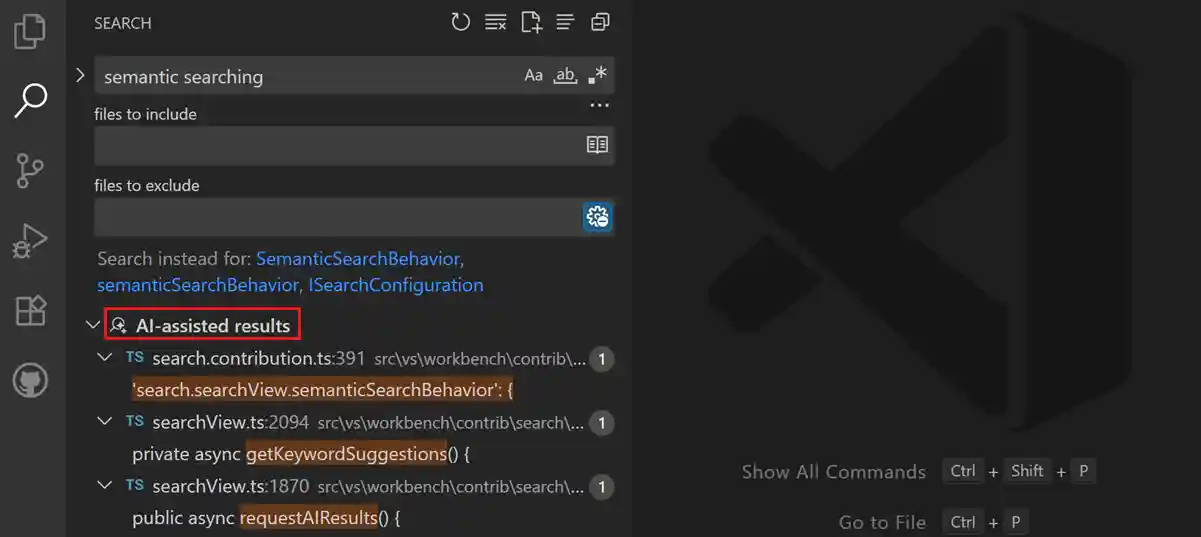Open the 'search.searchView.semanticSearchBehavior' match line
The image size is (1201, 537).
click(322, 390)
